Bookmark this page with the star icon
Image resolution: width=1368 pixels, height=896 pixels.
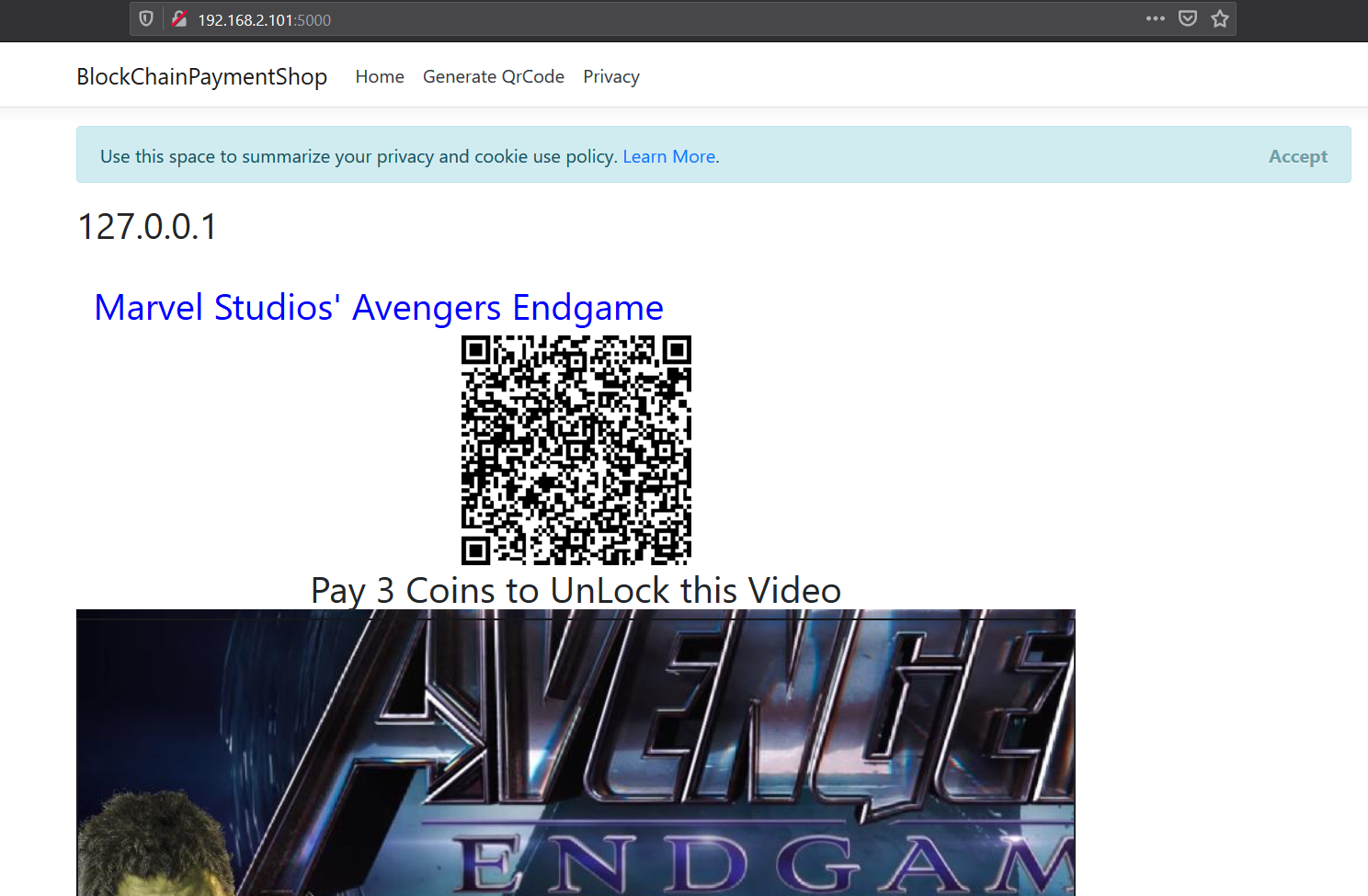point(1220,18)
